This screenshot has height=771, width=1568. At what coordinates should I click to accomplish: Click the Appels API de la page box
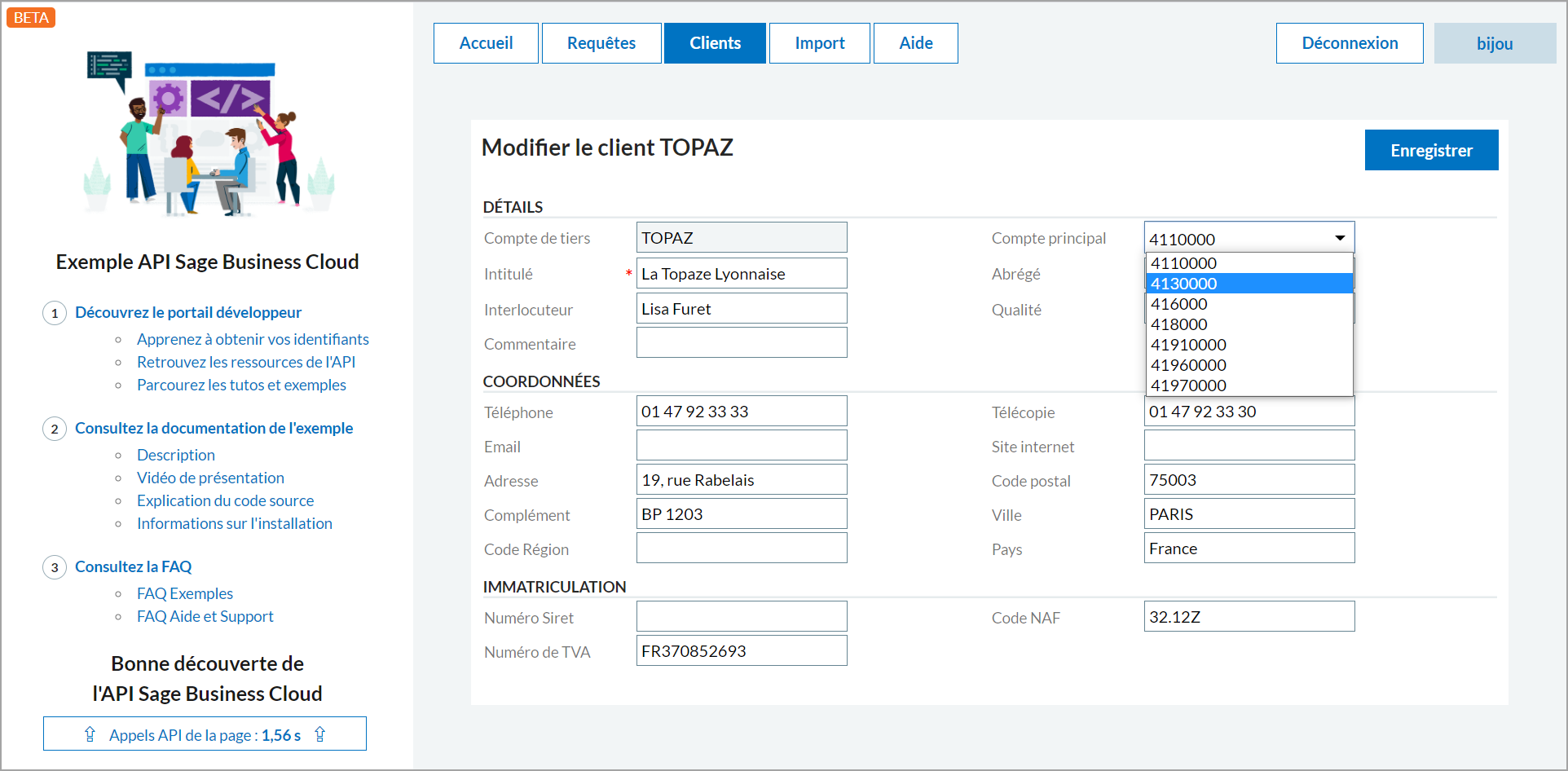point(205,734)
